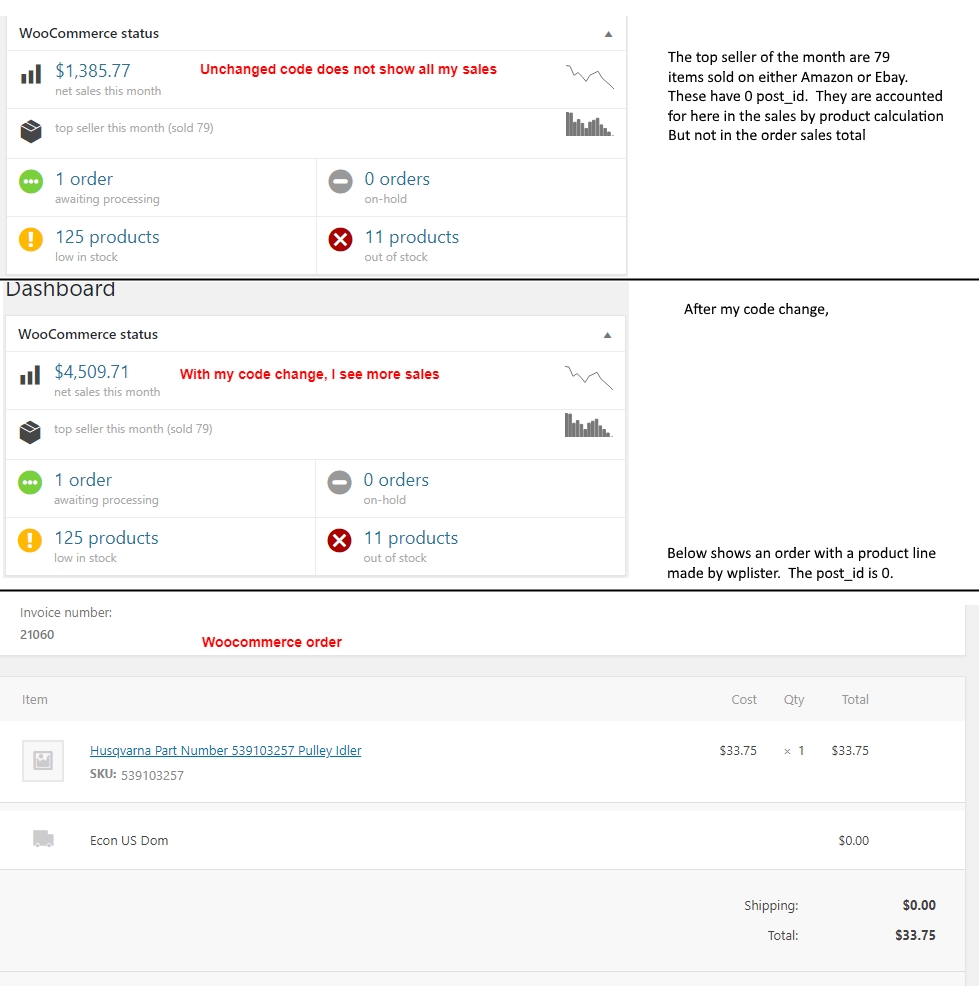Click the net sales bar chart icon
The width and height of the screenshot is (979, 1003).
click(30, 73)
